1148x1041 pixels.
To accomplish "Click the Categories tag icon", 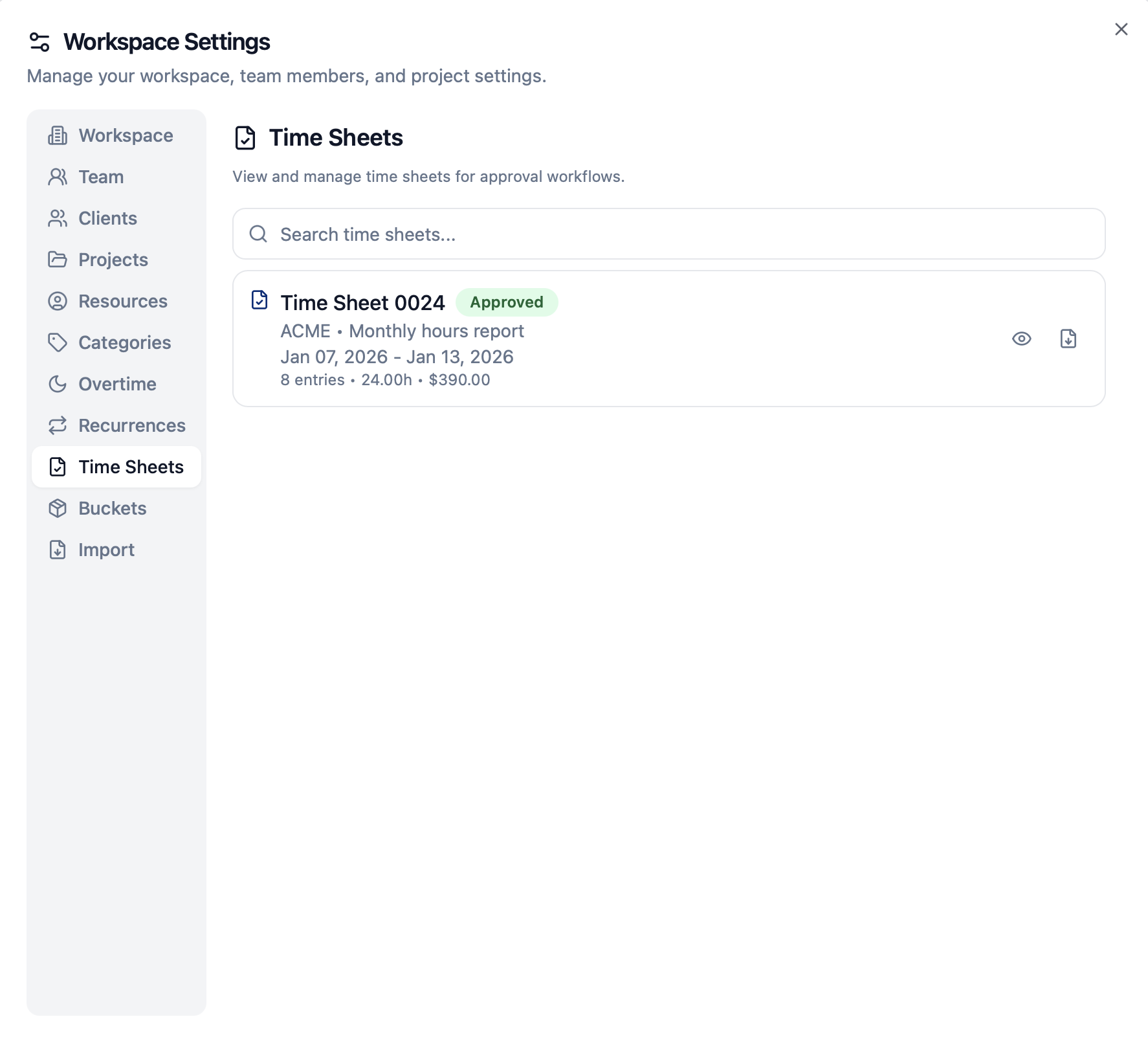I will pyautogui.click(x=58, y=342).
